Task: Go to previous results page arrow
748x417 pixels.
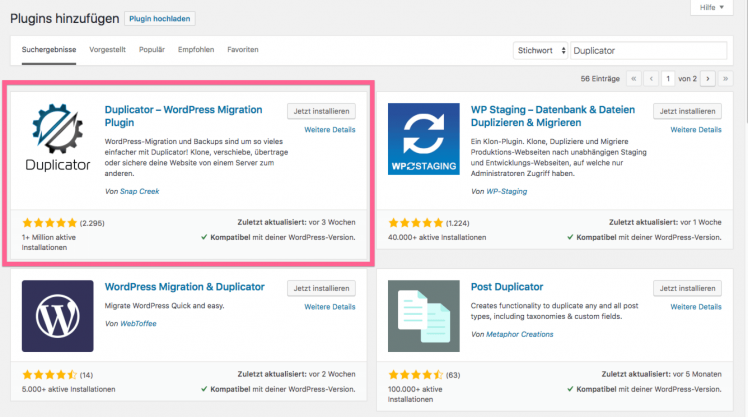Action: 651,79
